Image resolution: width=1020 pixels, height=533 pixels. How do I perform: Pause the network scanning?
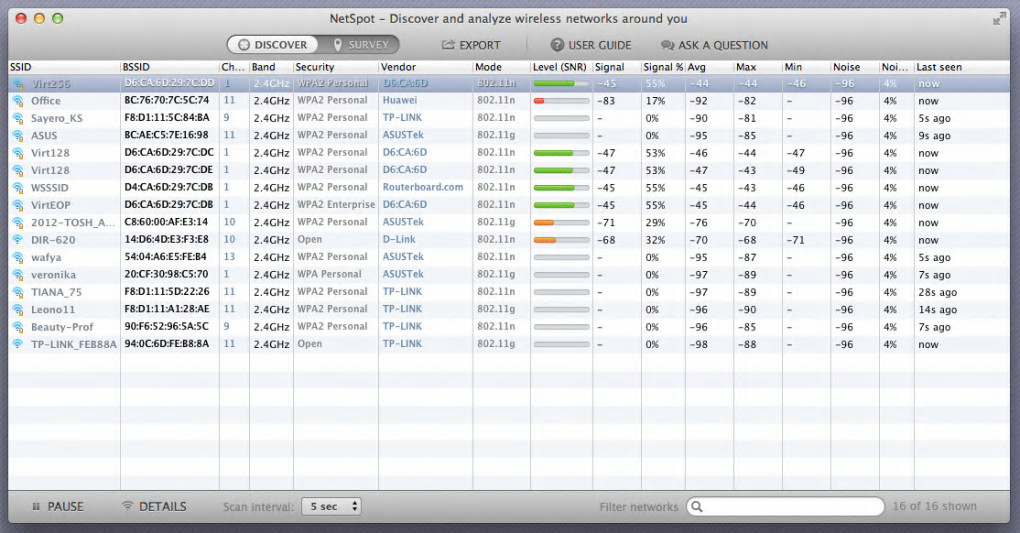point(57,506)
